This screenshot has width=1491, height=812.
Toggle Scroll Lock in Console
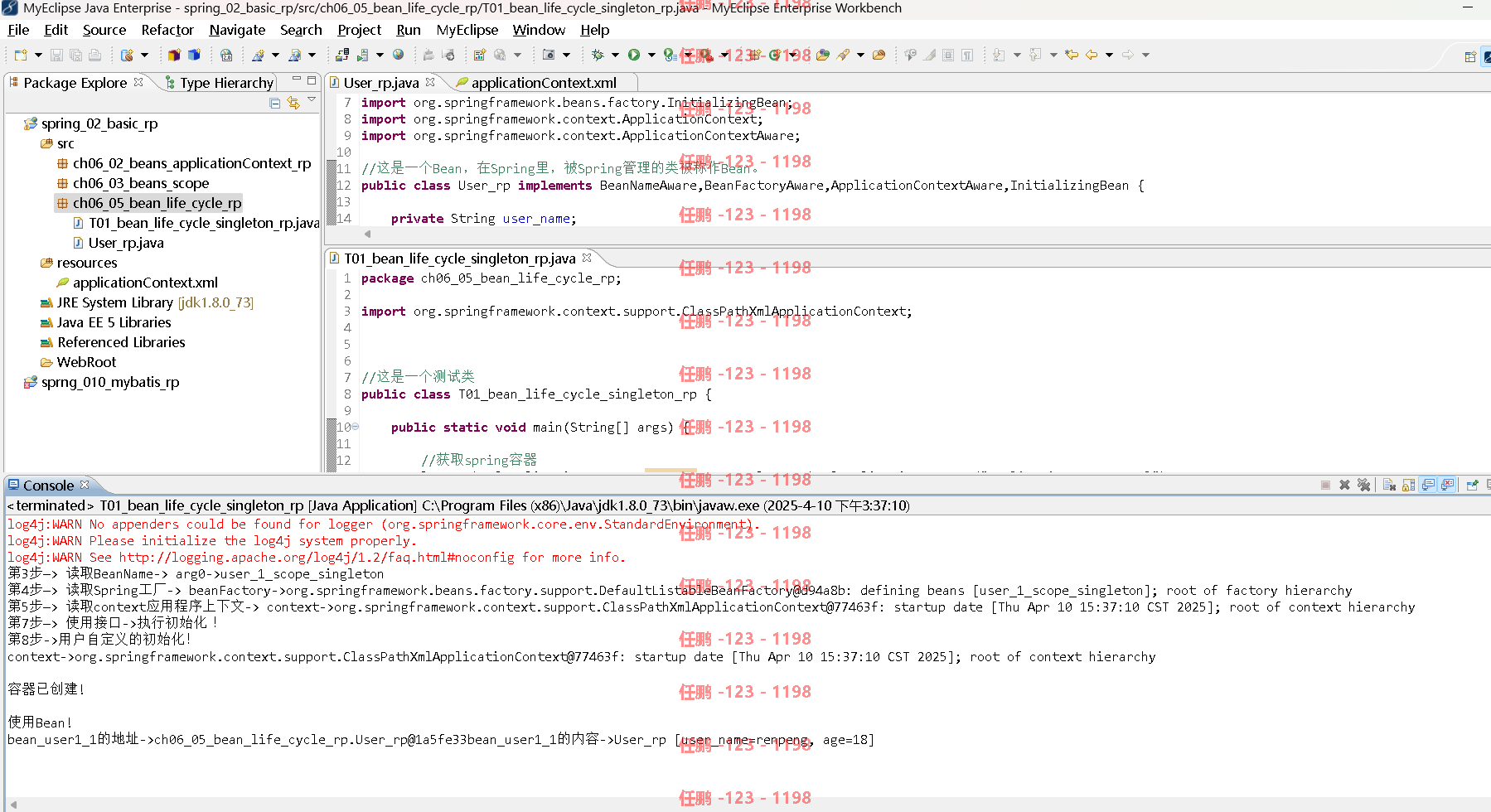[x=1408, y=485]
